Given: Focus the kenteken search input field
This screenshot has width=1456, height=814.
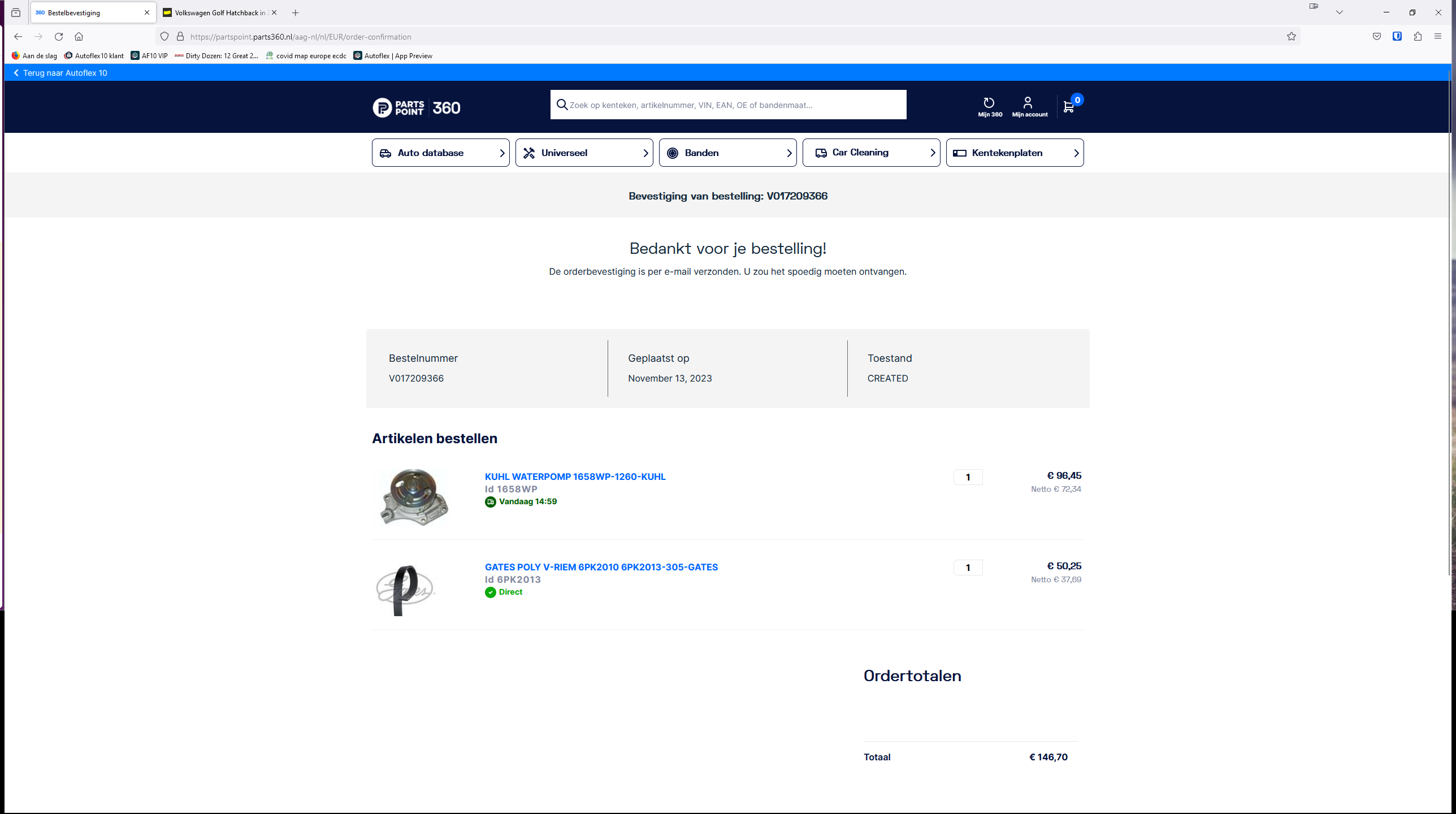Looking at the screenshot, I should pos(735,105).
